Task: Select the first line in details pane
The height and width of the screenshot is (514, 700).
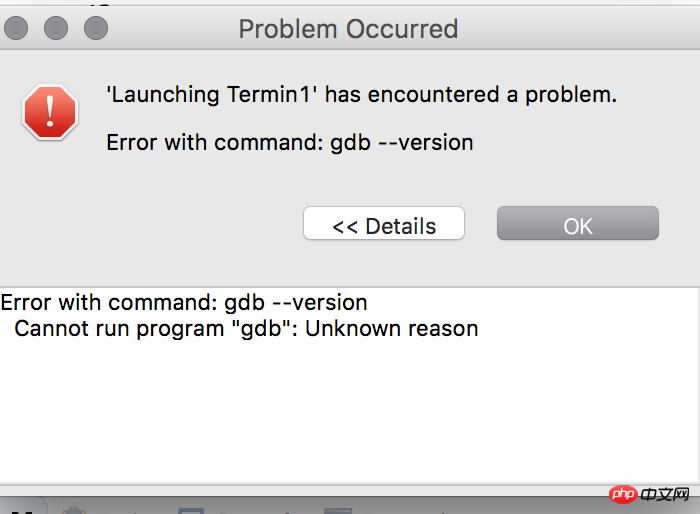Action: tap(184, 303)
